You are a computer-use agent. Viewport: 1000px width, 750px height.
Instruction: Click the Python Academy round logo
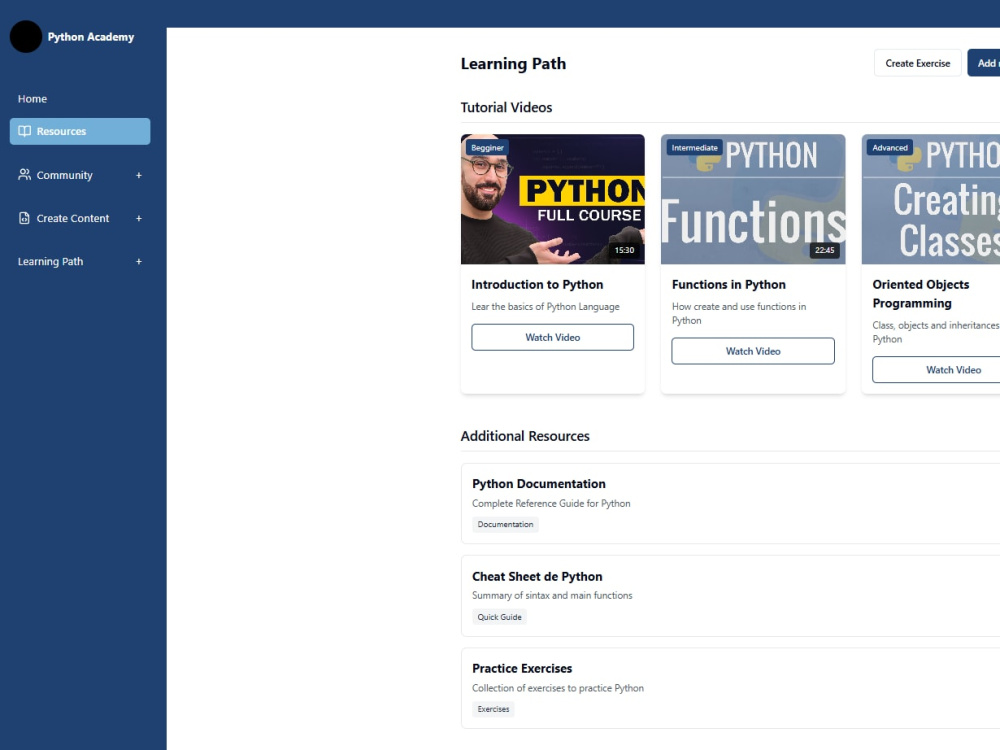coord(26,36)
